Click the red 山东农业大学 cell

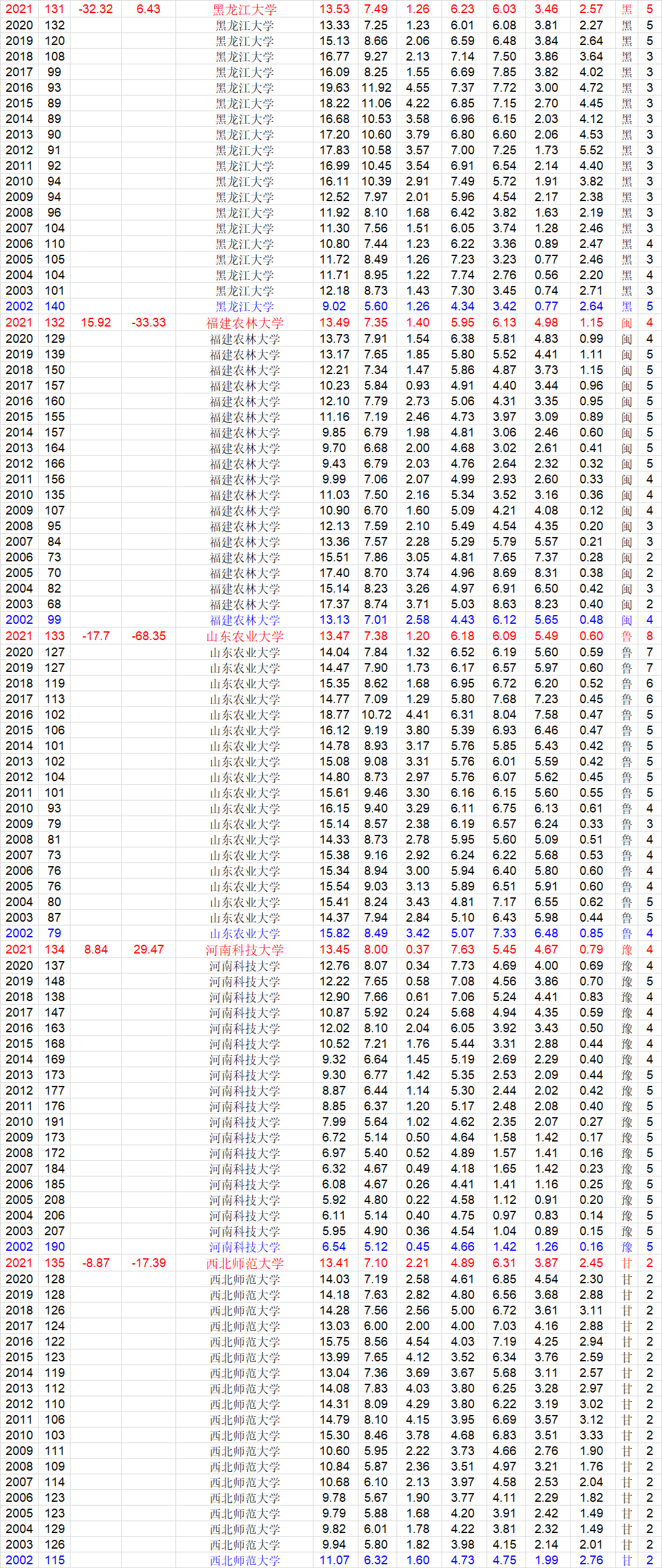[x=244, y=636]
